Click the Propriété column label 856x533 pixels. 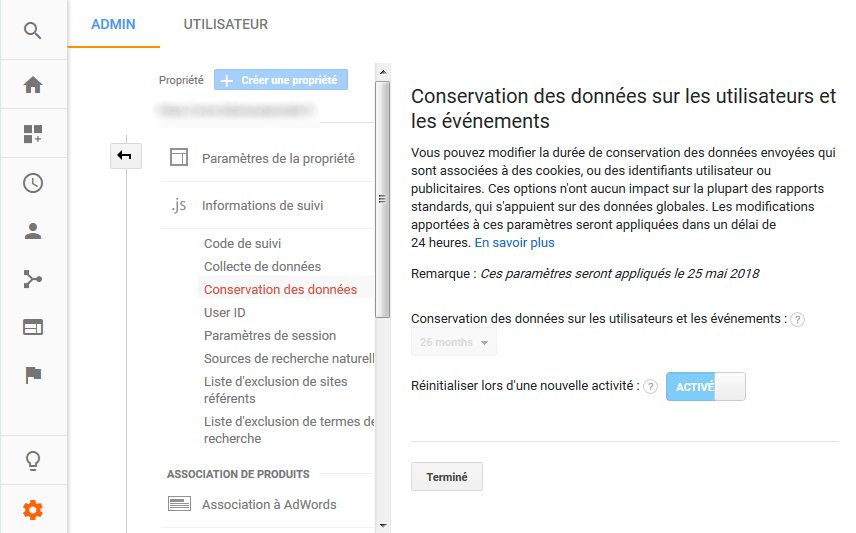(181, 80)
